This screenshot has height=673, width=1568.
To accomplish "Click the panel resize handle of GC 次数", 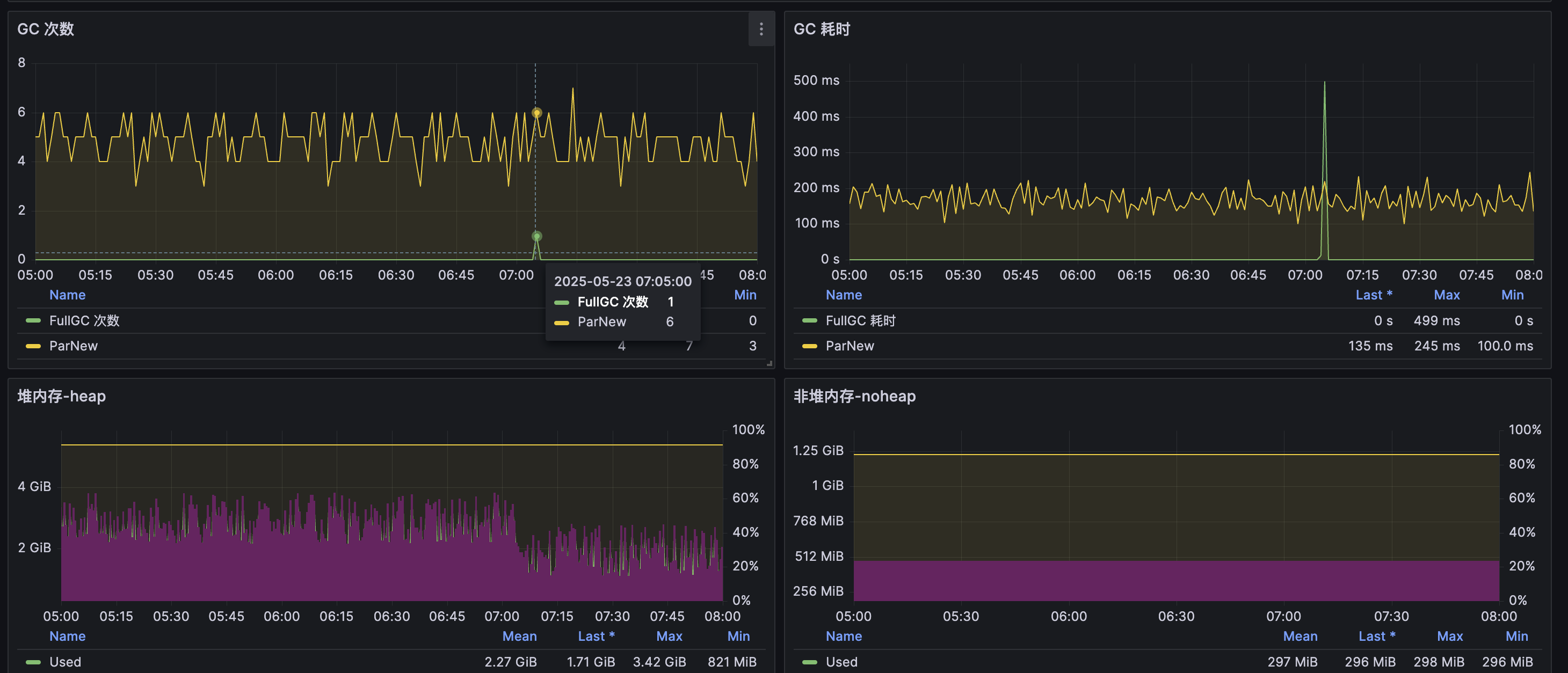I will tap(770, 363).
